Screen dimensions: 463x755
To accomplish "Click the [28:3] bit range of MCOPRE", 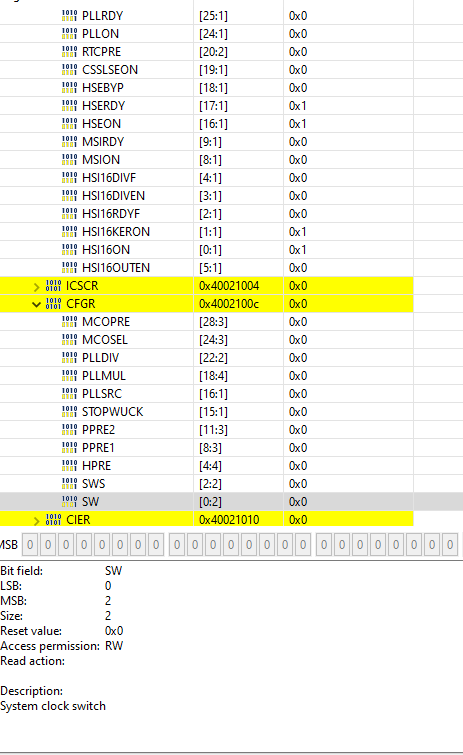I will pos(213,322).
